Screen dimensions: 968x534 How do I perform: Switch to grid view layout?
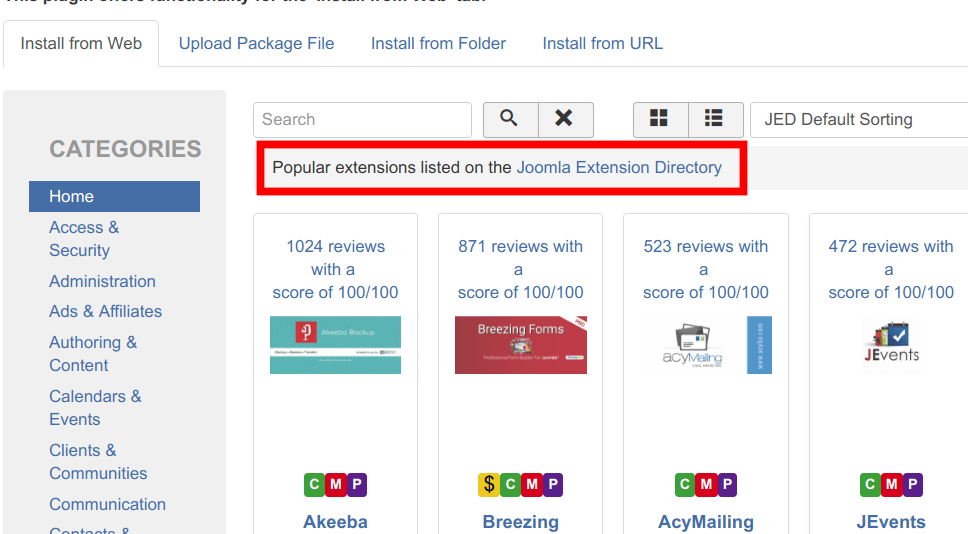(660, 120)
